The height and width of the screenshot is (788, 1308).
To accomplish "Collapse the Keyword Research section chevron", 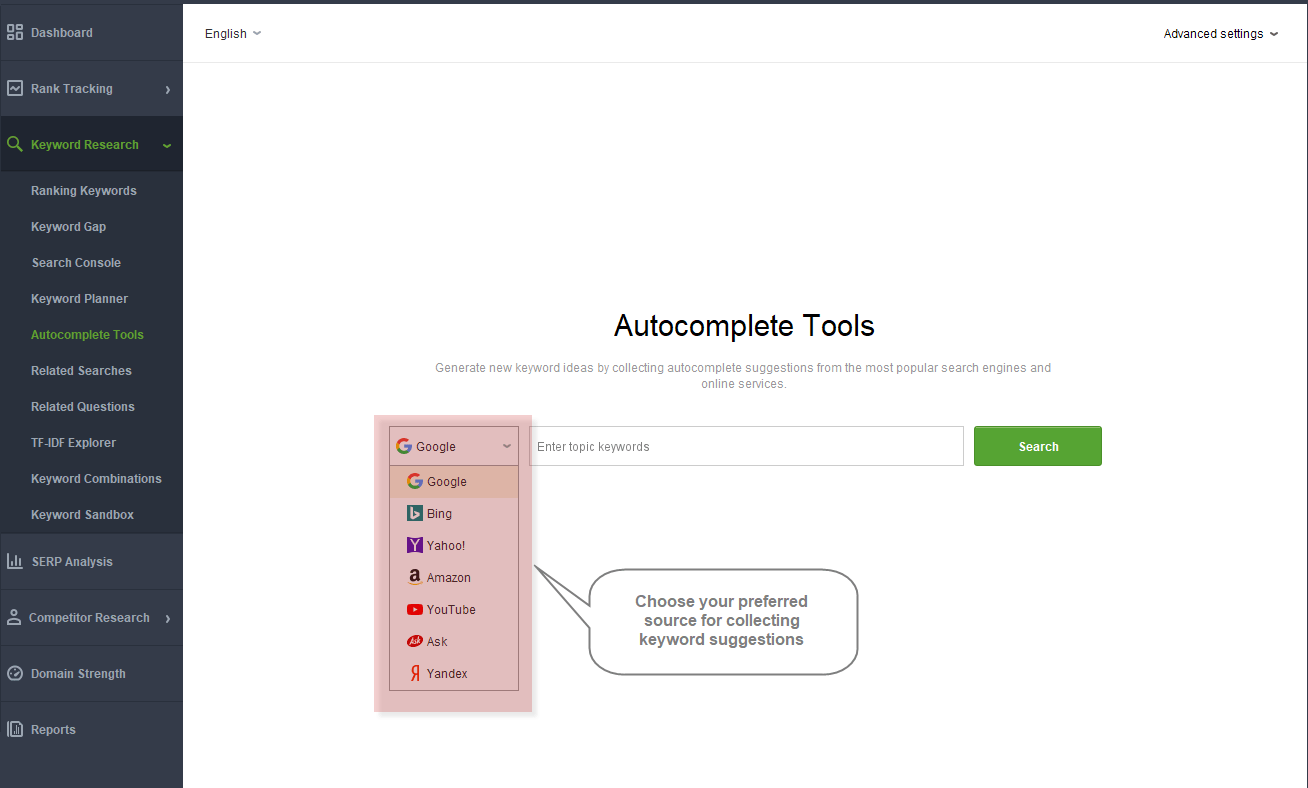I will pyautogui.click(x=167, y=146).
